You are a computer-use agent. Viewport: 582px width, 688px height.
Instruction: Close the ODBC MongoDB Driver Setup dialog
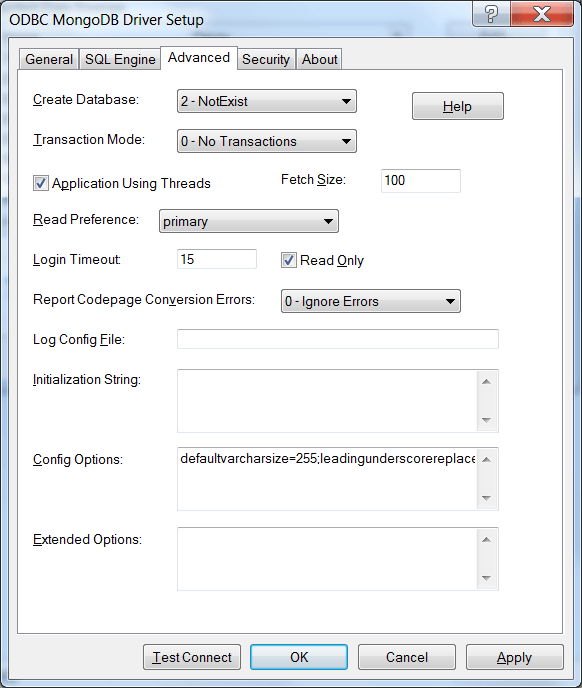pos(542,14)
